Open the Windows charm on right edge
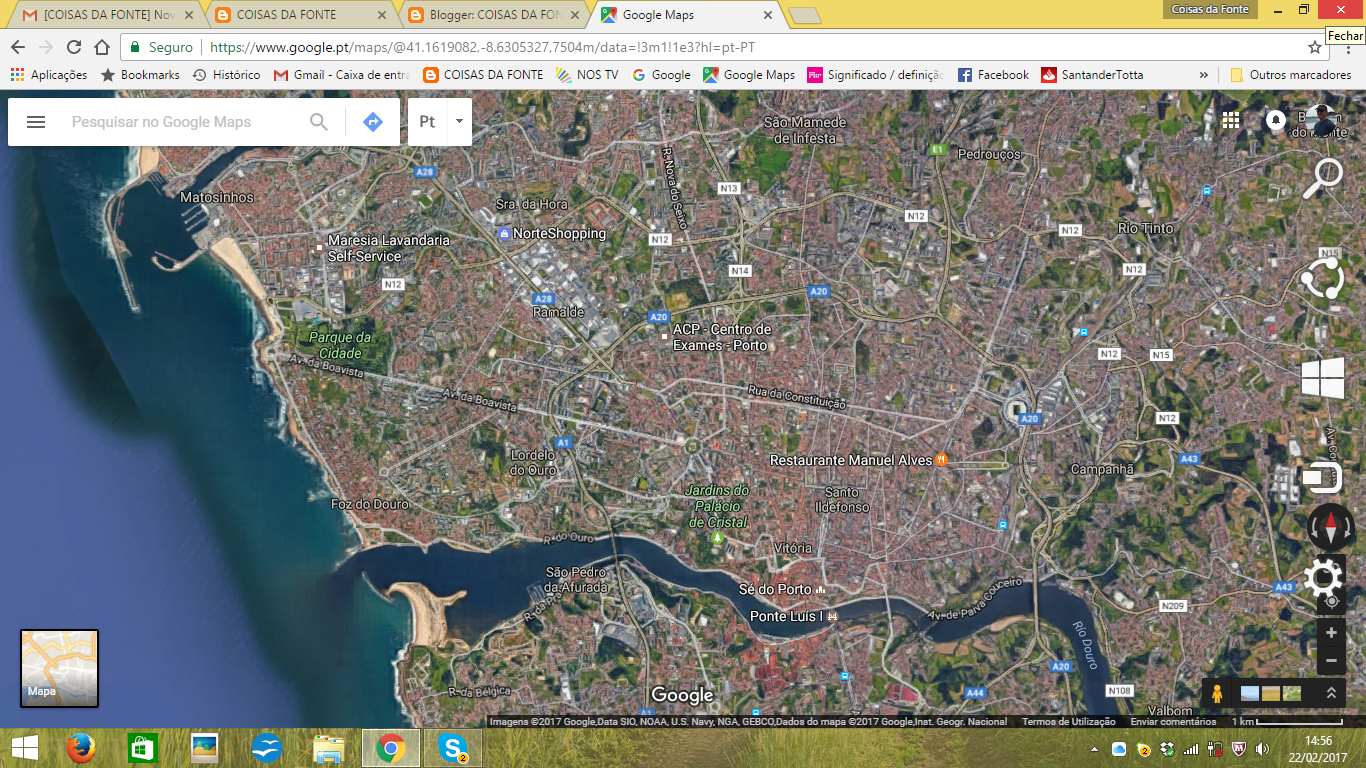 pos(1323,380)
